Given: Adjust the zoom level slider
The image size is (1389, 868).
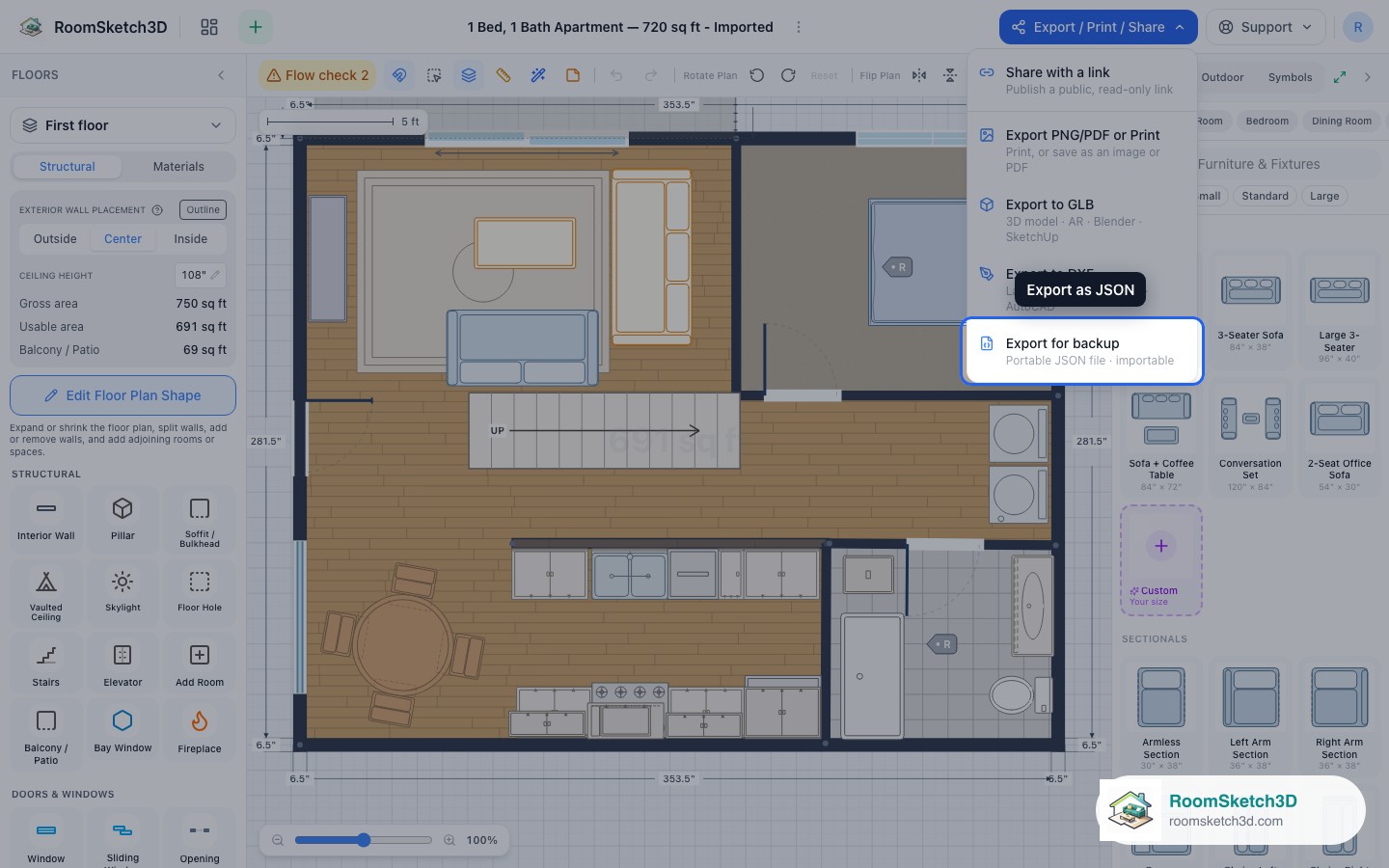Looking at the screenshot, I should pos(364,840).
